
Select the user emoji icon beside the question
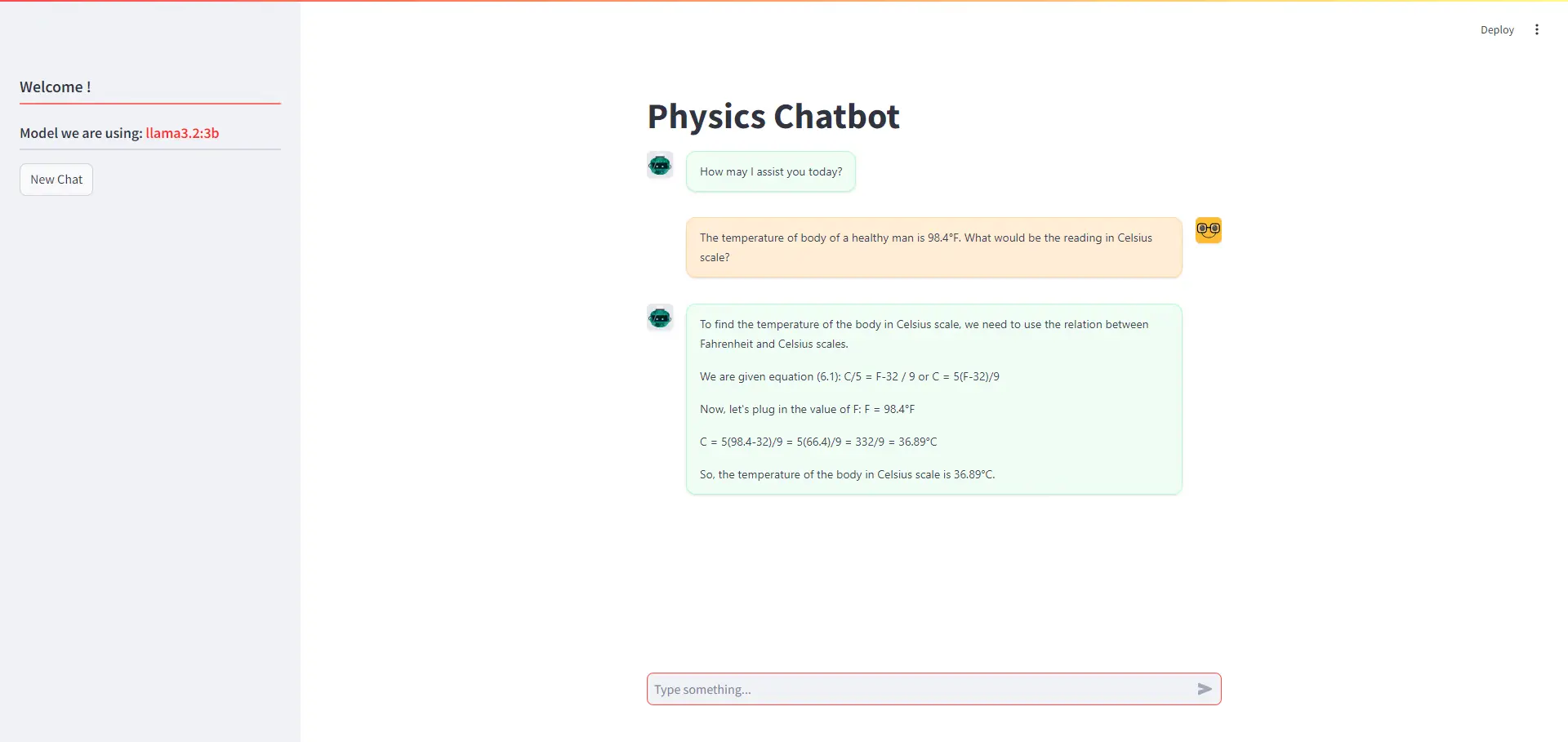pos(1208,229)
